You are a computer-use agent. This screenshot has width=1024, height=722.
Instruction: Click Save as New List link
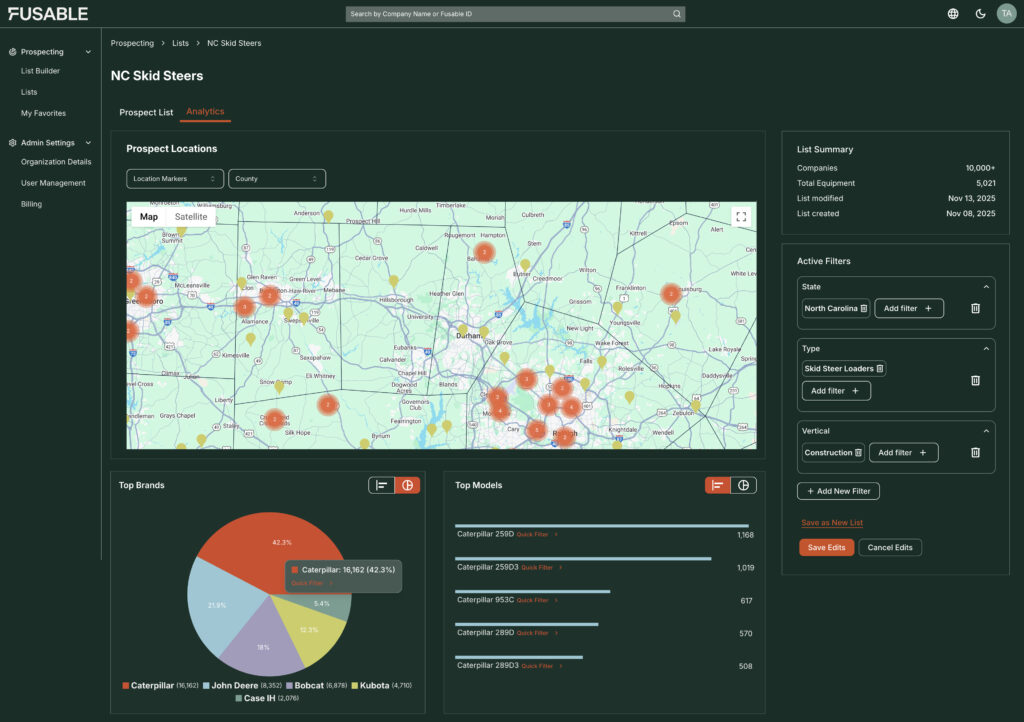point(831,523)
